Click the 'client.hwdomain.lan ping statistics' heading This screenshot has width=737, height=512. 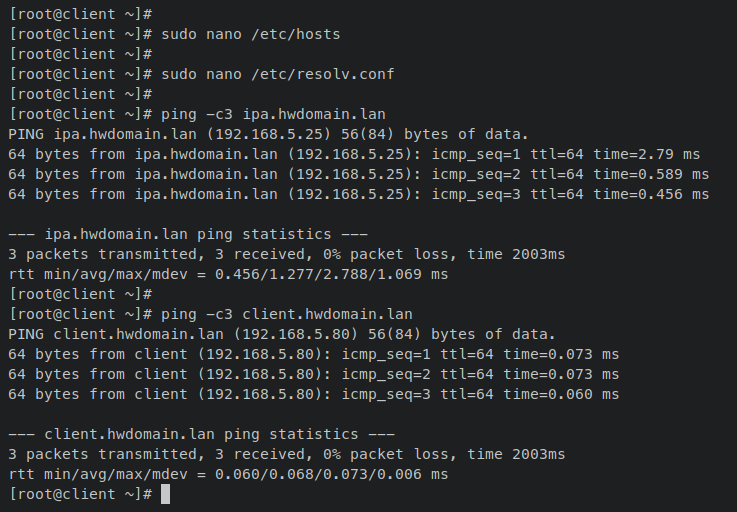202,434
